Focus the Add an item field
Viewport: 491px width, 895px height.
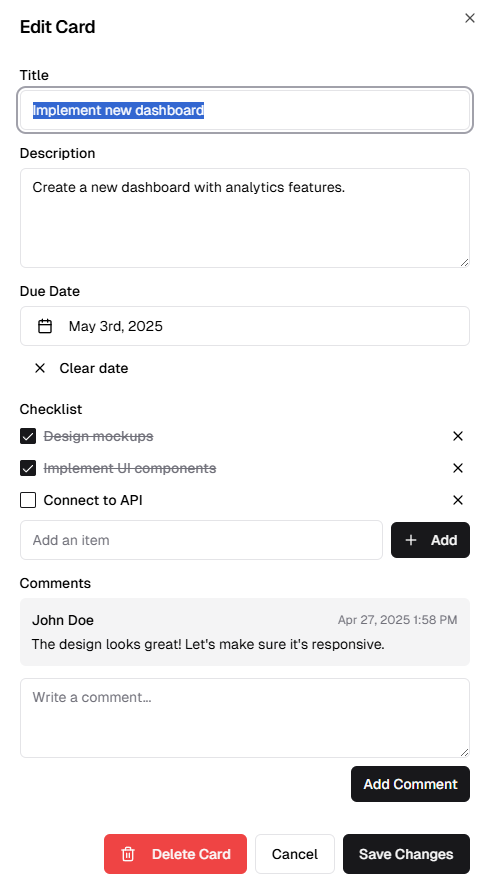201,540
